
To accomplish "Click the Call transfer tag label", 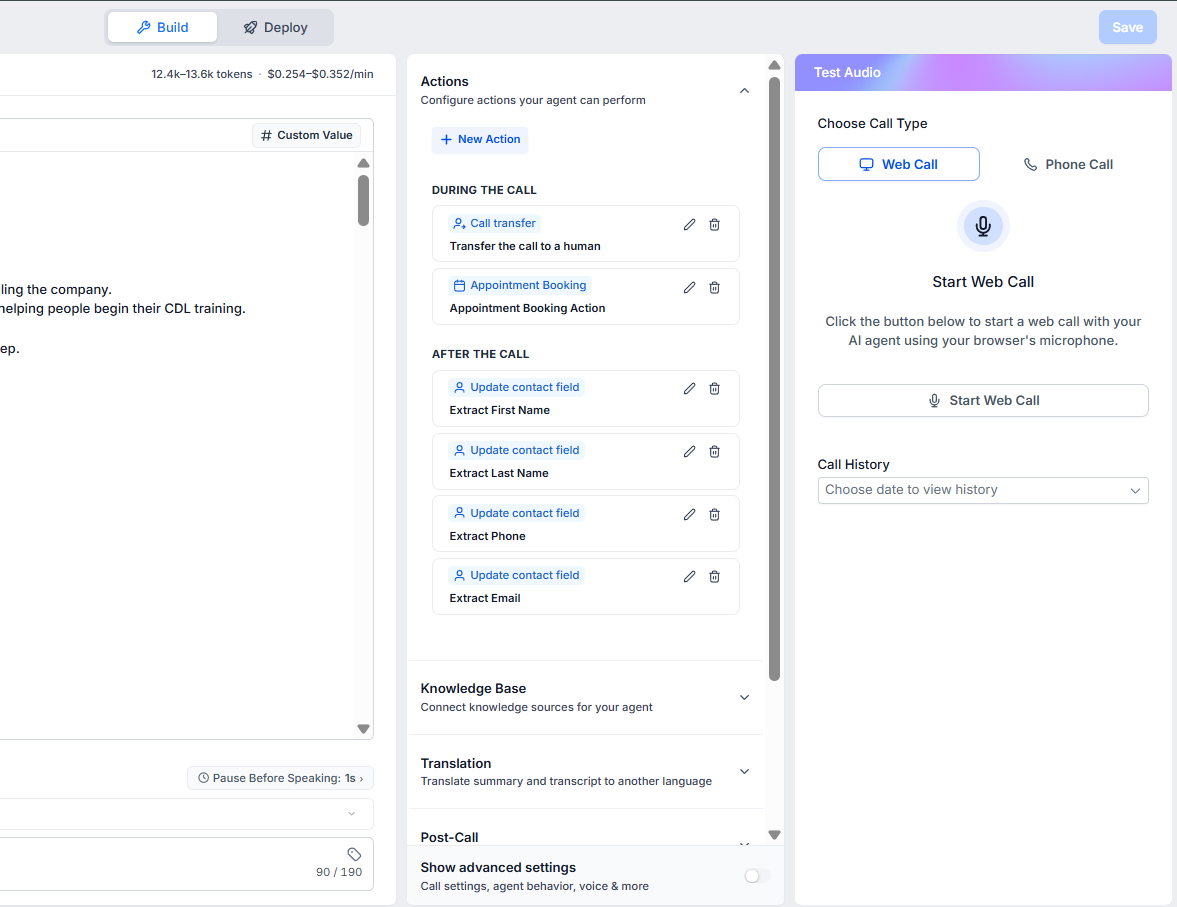I will 495,223.
